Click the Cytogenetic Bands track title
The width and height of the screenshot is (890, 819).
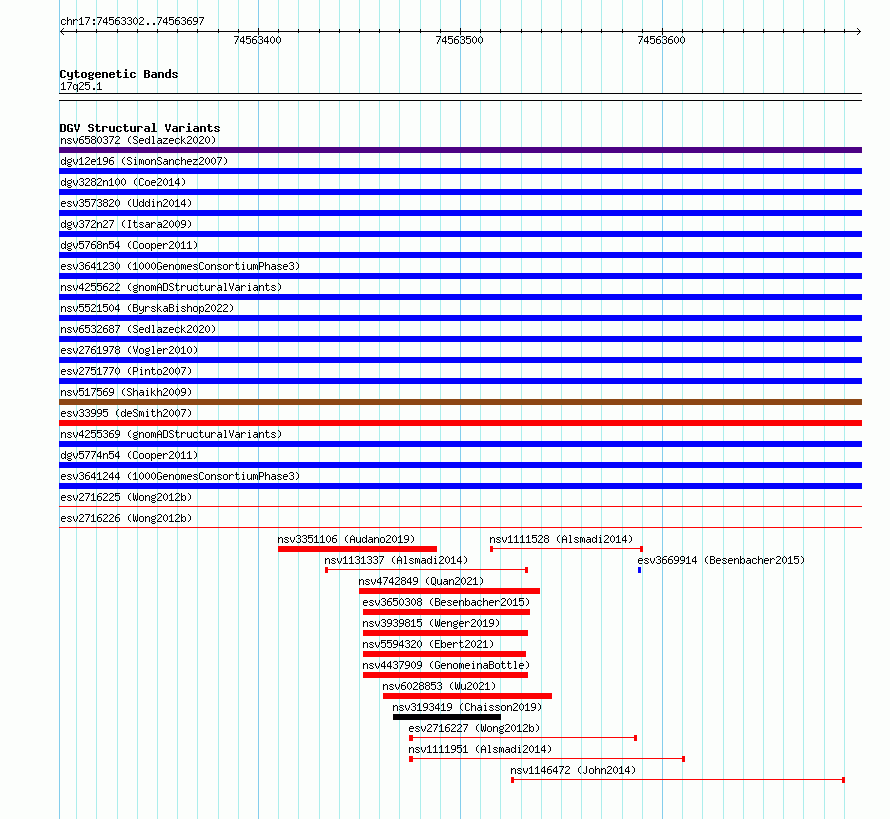[x=119, y=74]
